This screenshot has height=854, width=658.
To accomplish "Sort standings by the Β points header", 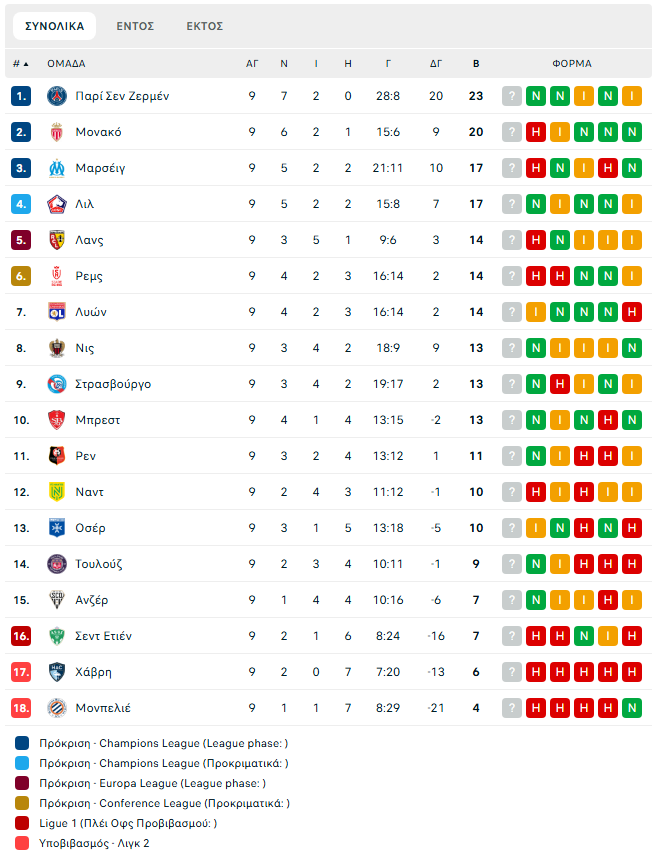I will [476, 63].
